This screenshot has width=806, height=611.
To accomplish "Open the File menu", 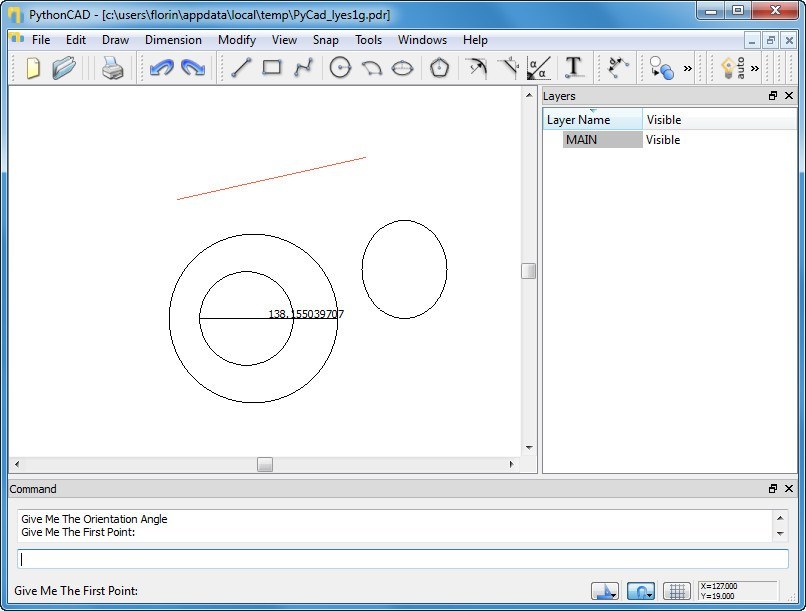I will click(41, 40).
